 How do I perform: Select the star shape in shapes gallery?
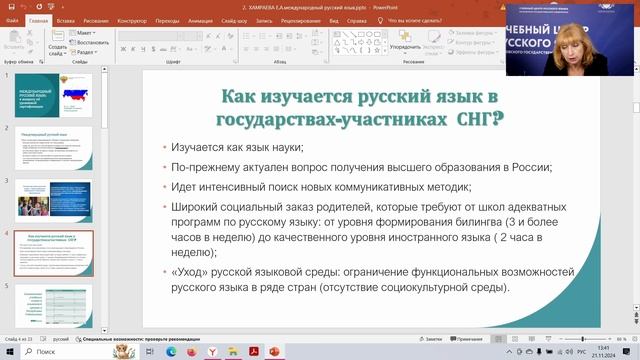coord(377,50)
